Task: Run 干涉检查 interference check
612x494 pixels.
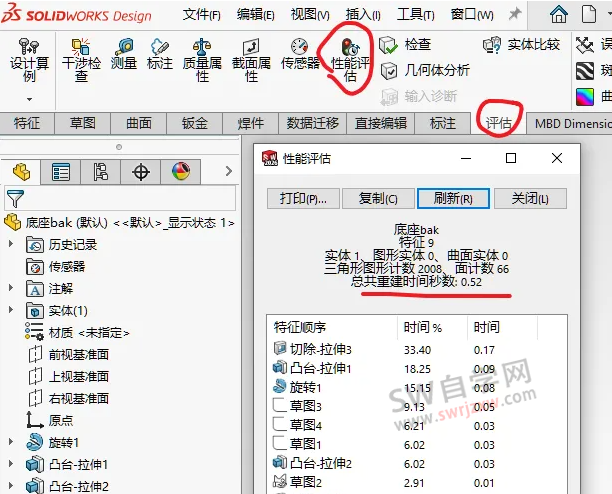Action: 81,60
